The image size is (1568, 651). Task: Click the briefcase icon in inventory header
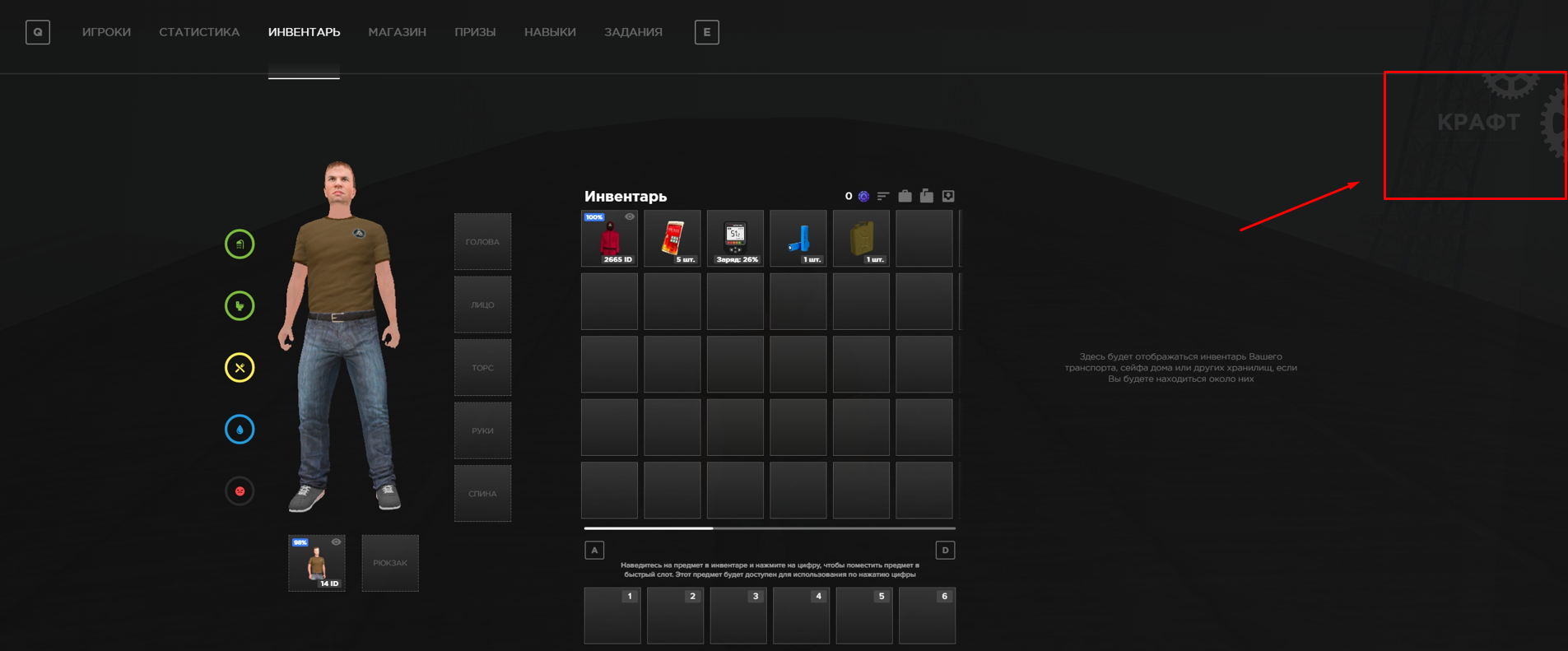tap(905, 196)
